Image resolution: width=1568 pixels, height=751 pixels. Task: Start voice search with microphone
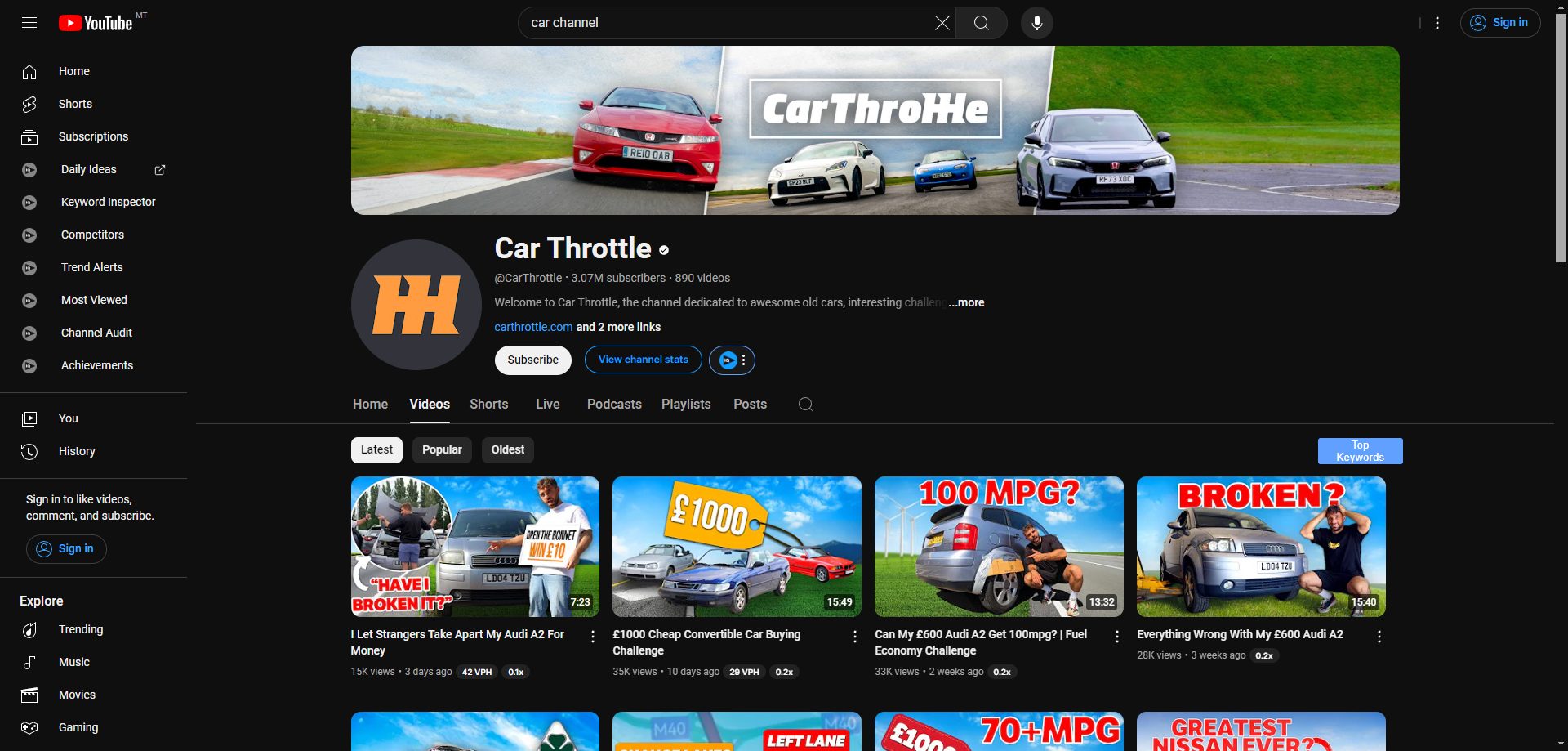tap(1036, 23)
